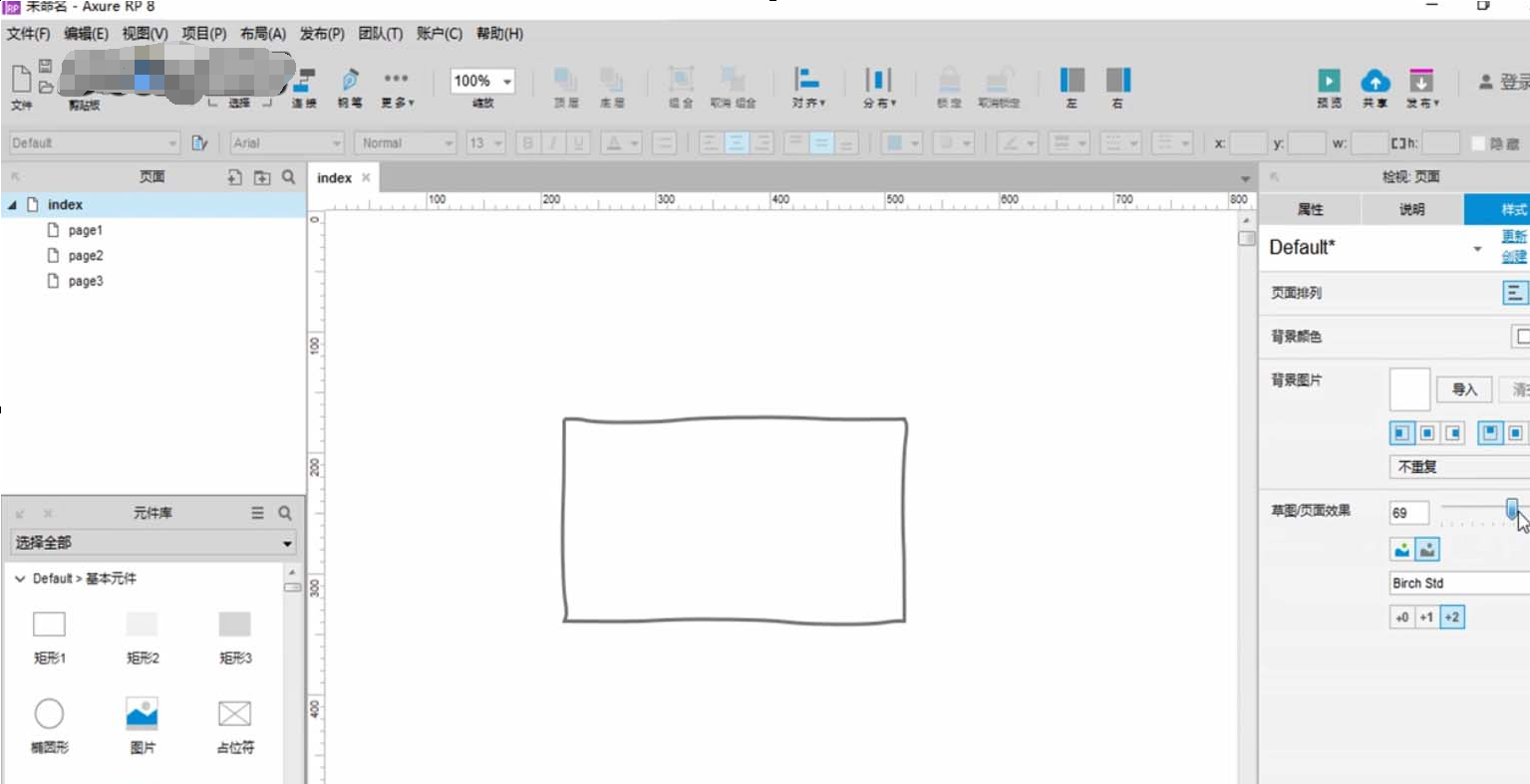
Task: Open the 编辑(E) menu
Action: click(x=86, y=34)
